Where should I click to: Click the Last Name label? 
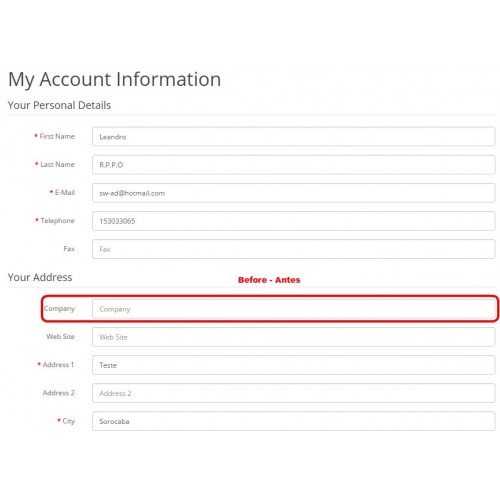tap(57, 164)
